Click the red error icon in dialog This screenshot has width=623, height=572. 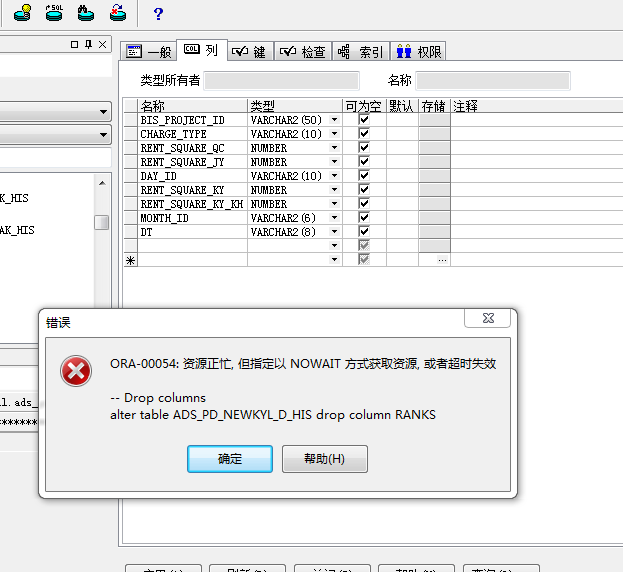pos(76,371)
